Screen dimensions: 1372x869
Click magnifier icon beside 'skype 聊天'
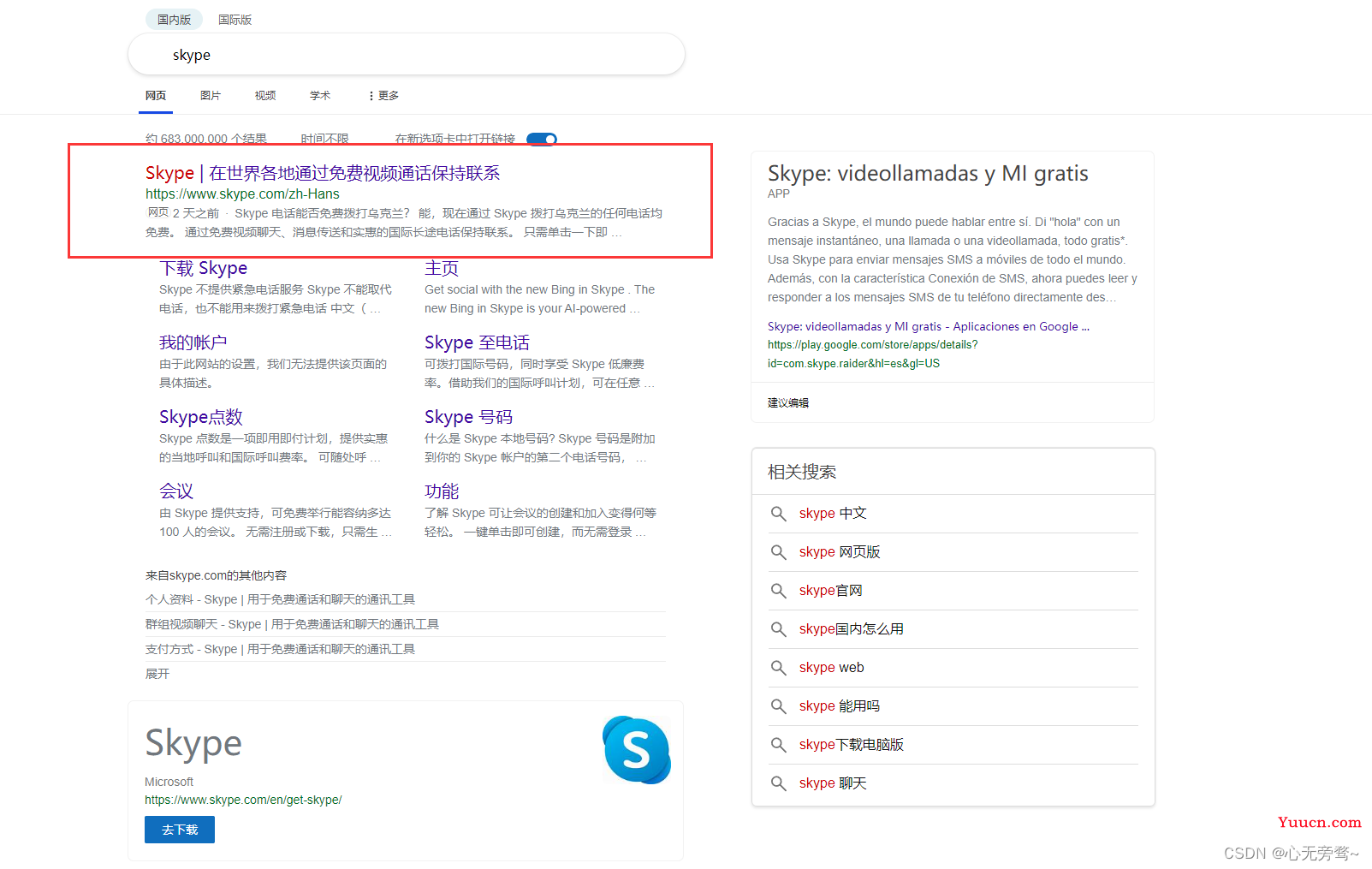point(778,783)
